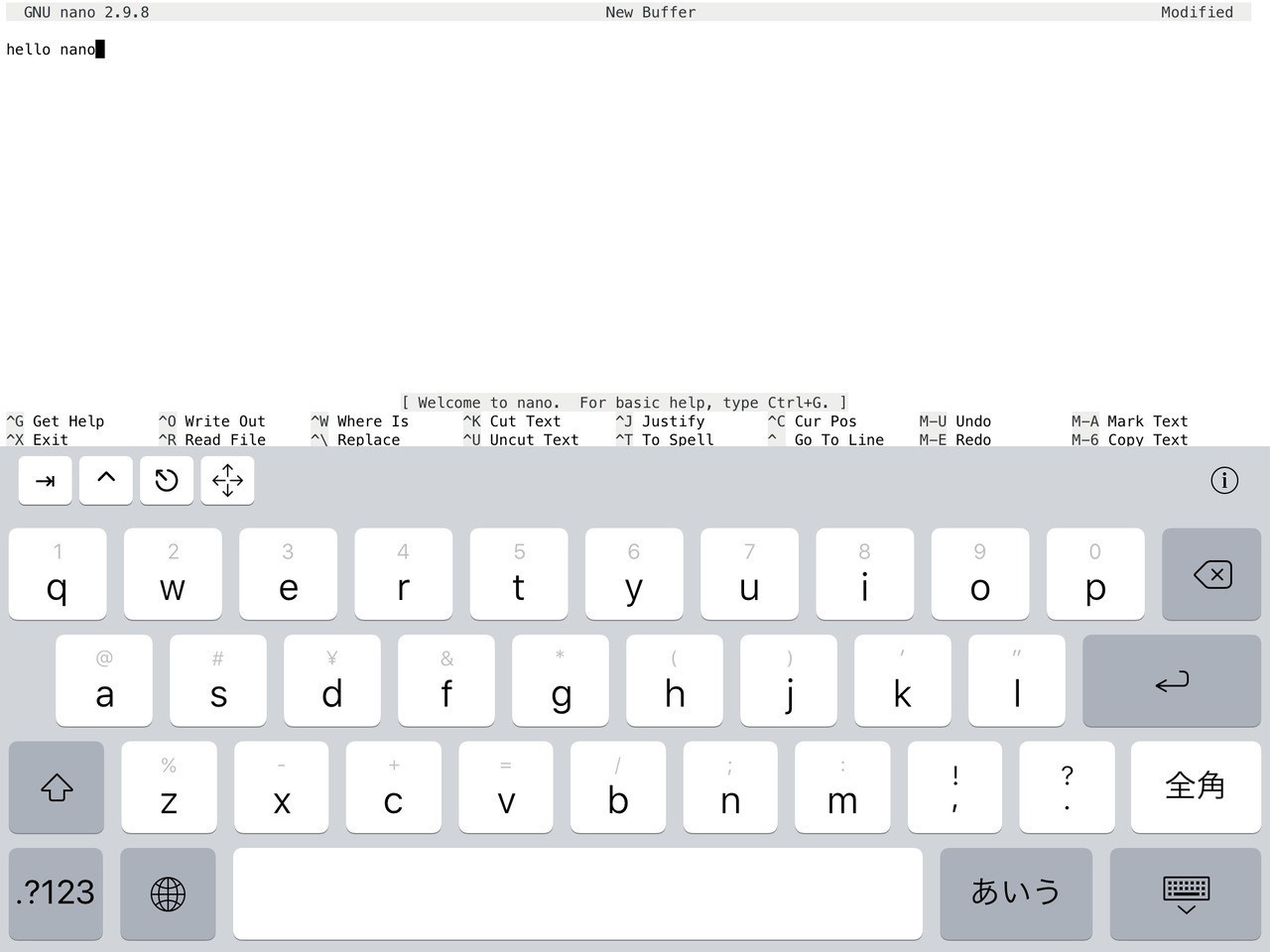Image resolution: width=1270 pixels, height=952 pixels.
Task: Tap the p key
Action: coord(1095,574)
